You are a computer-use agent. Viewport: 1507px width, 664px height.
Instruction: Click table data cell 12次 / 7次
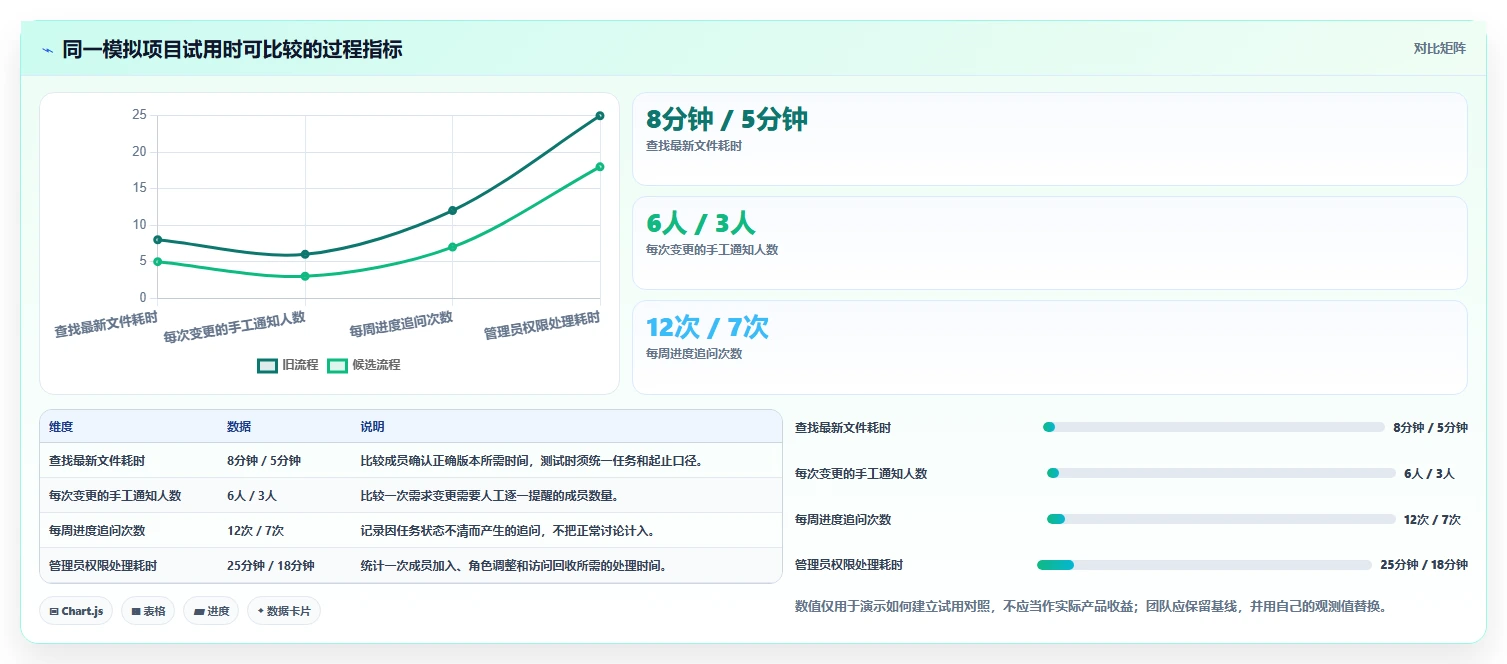tap(255, 531)
